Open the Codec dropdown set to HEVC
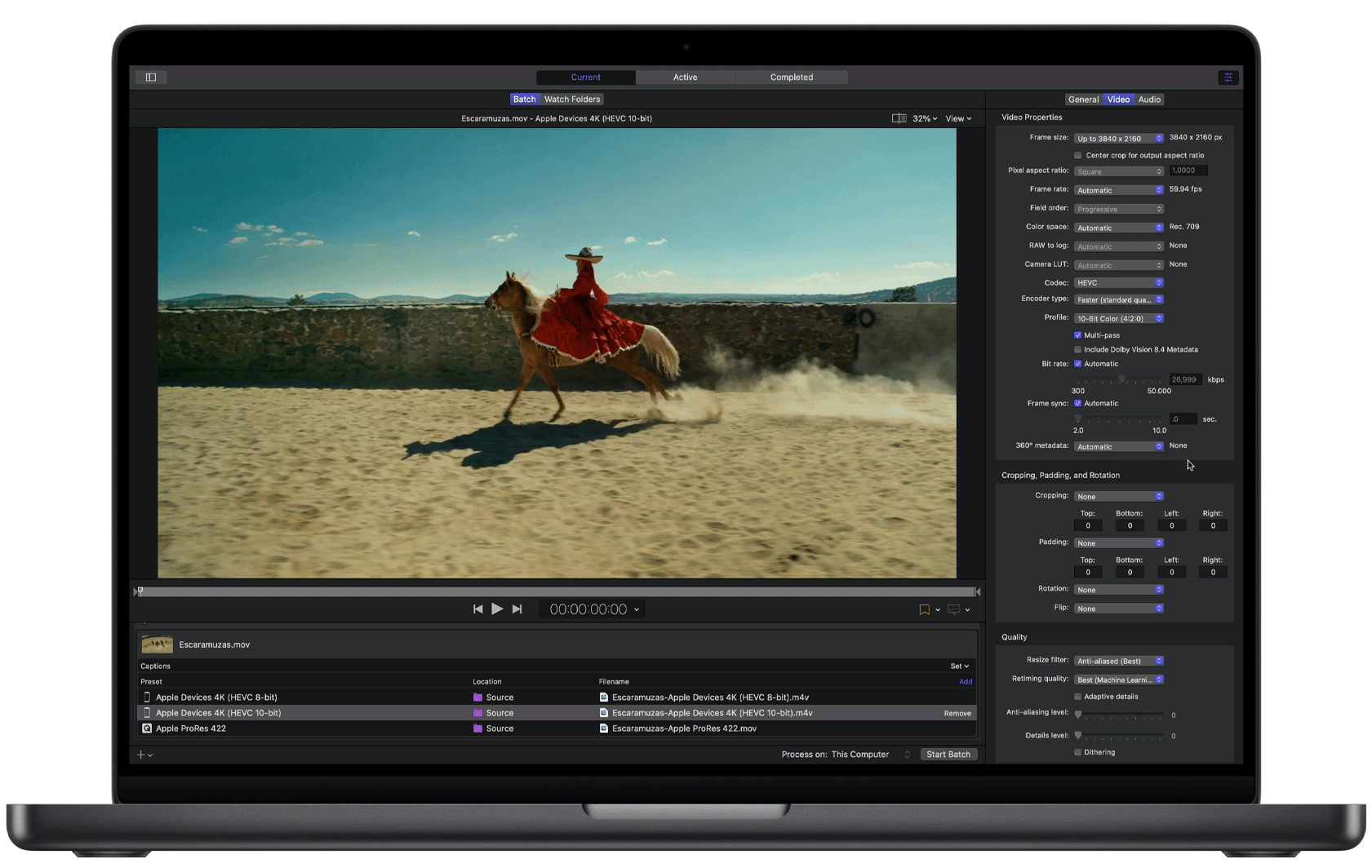This screenshot has height=868, width=1372. click(x=1118, y=283)
